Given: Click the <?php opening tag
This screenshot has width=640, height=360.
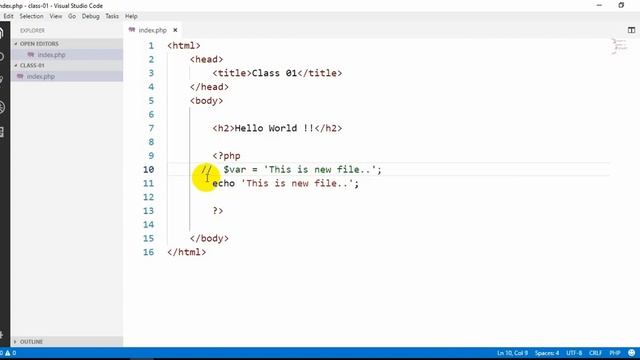Looking at the screenshot, I should 227,156.
